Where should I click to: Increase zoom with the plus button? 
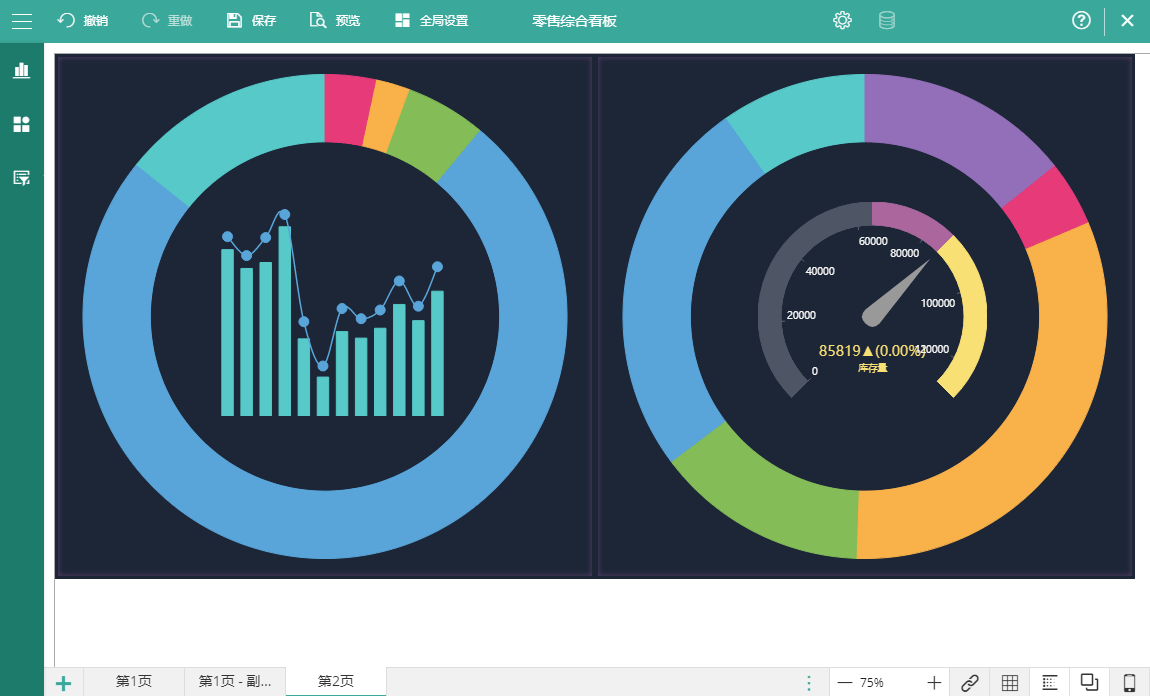(934, 683)
